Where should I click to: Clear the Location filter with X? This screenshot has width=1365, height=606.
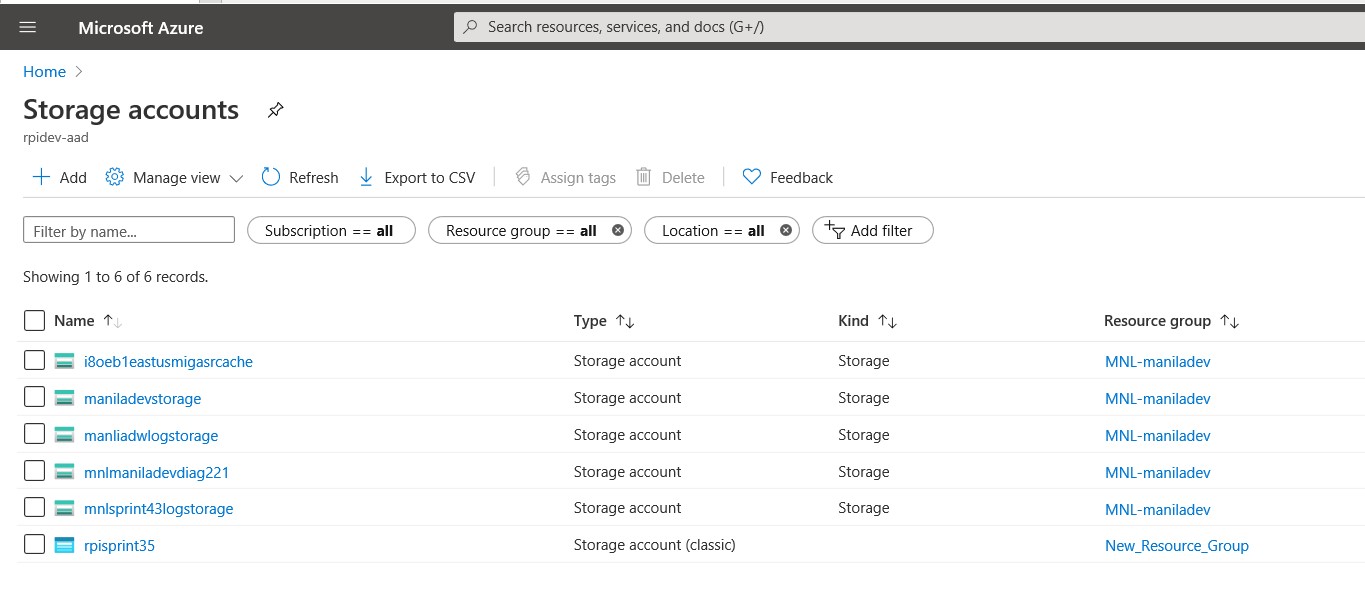tap(786, 230)
